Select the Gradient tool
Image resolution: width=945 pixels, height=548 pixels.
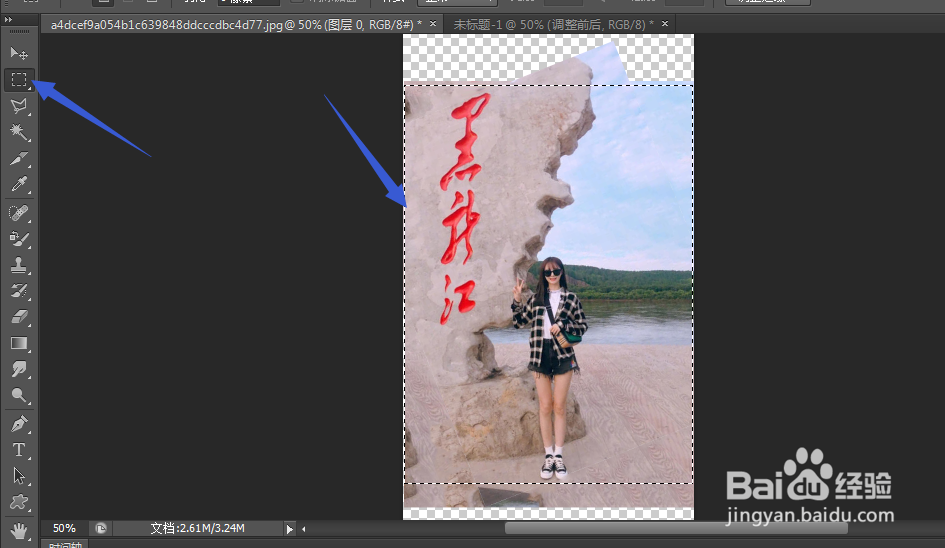(19, 343)
